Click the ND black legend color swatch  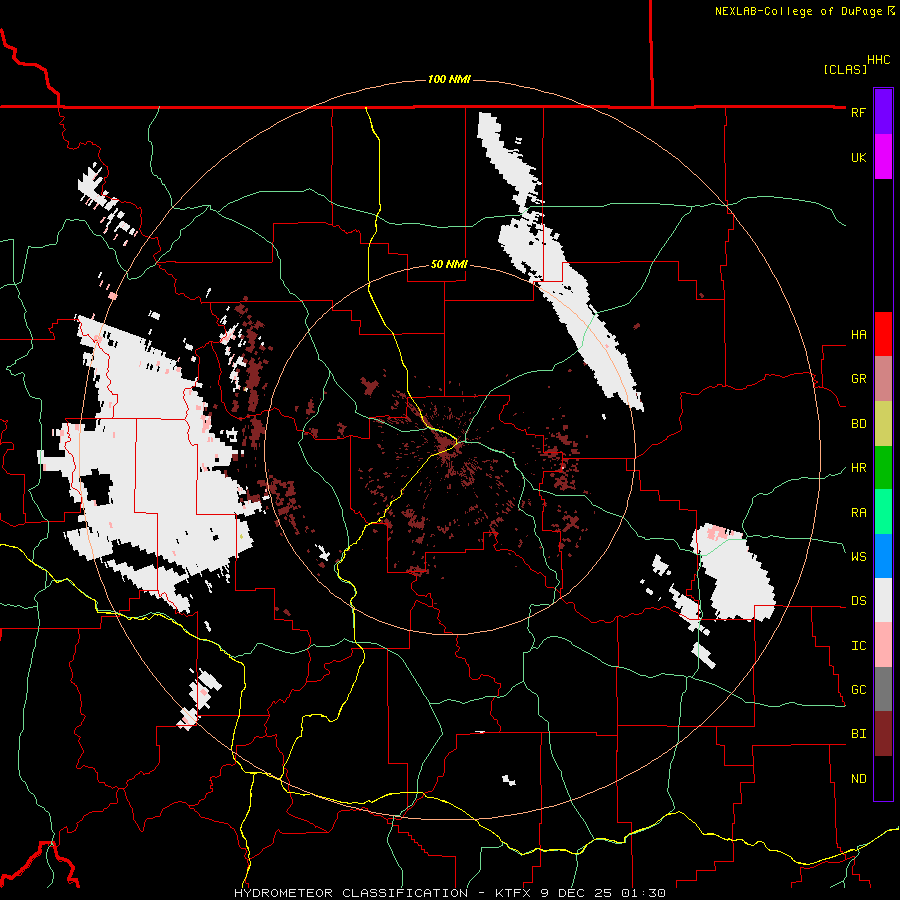883,778
